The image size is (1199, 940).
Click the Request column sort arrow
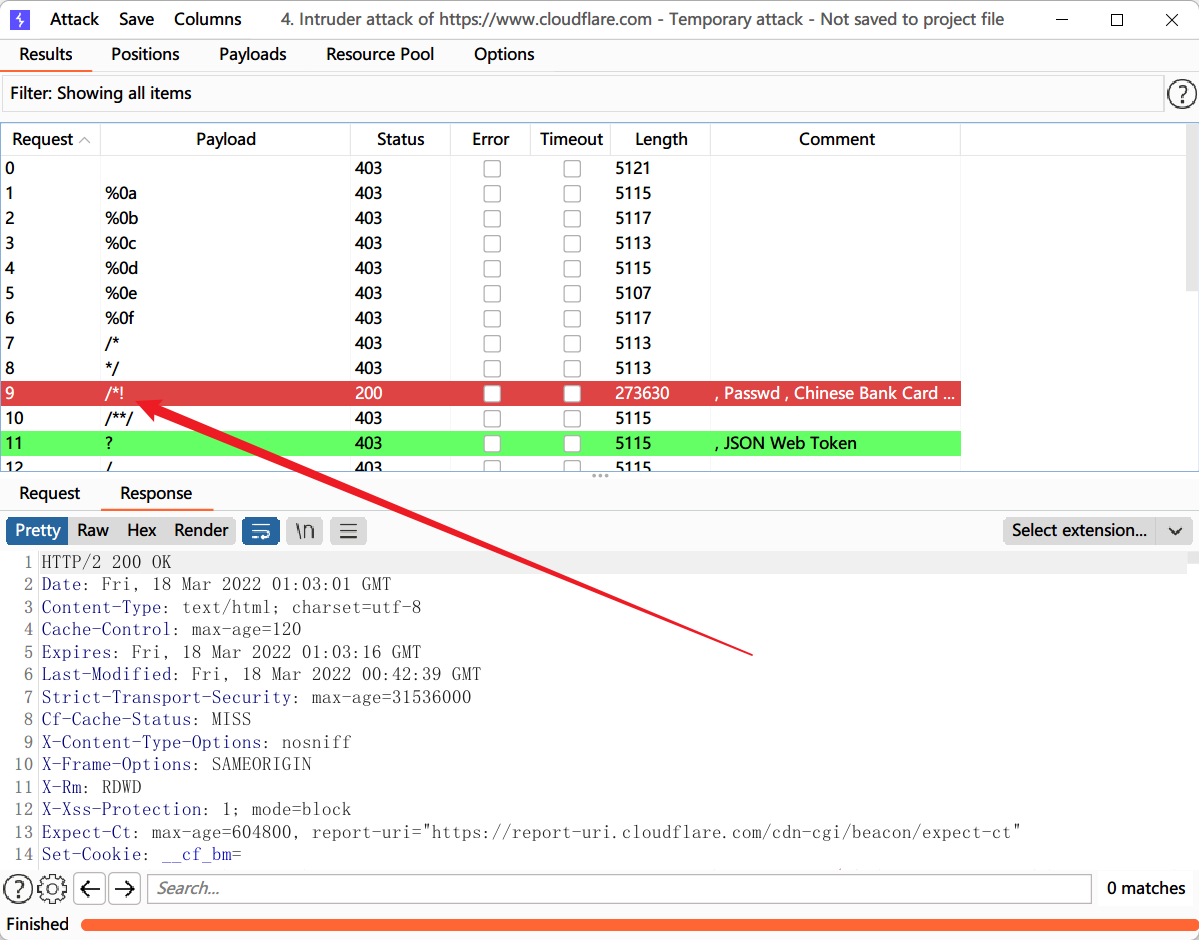(x=85, y=140)
